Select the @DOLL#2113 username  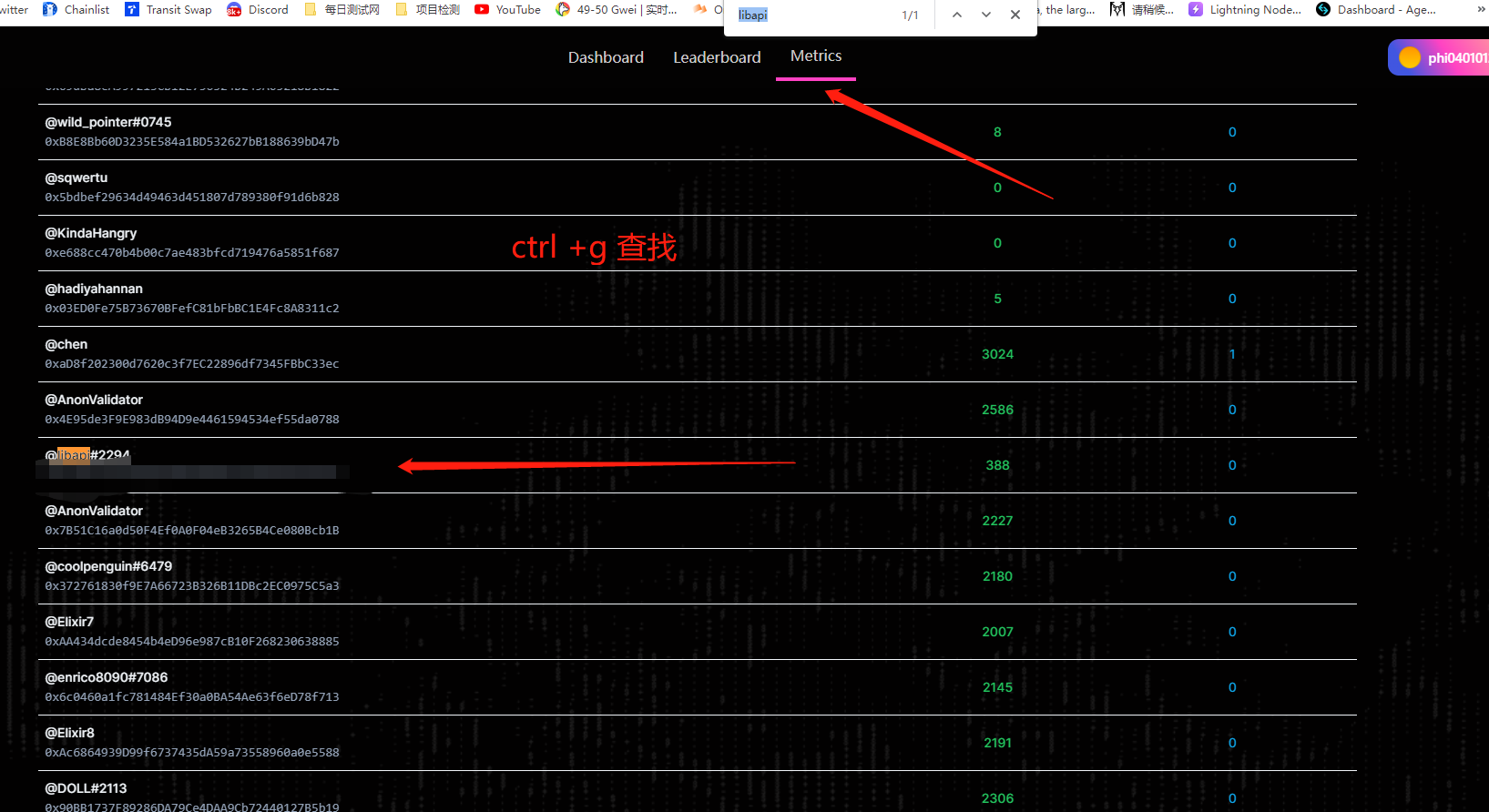(87, 788)
